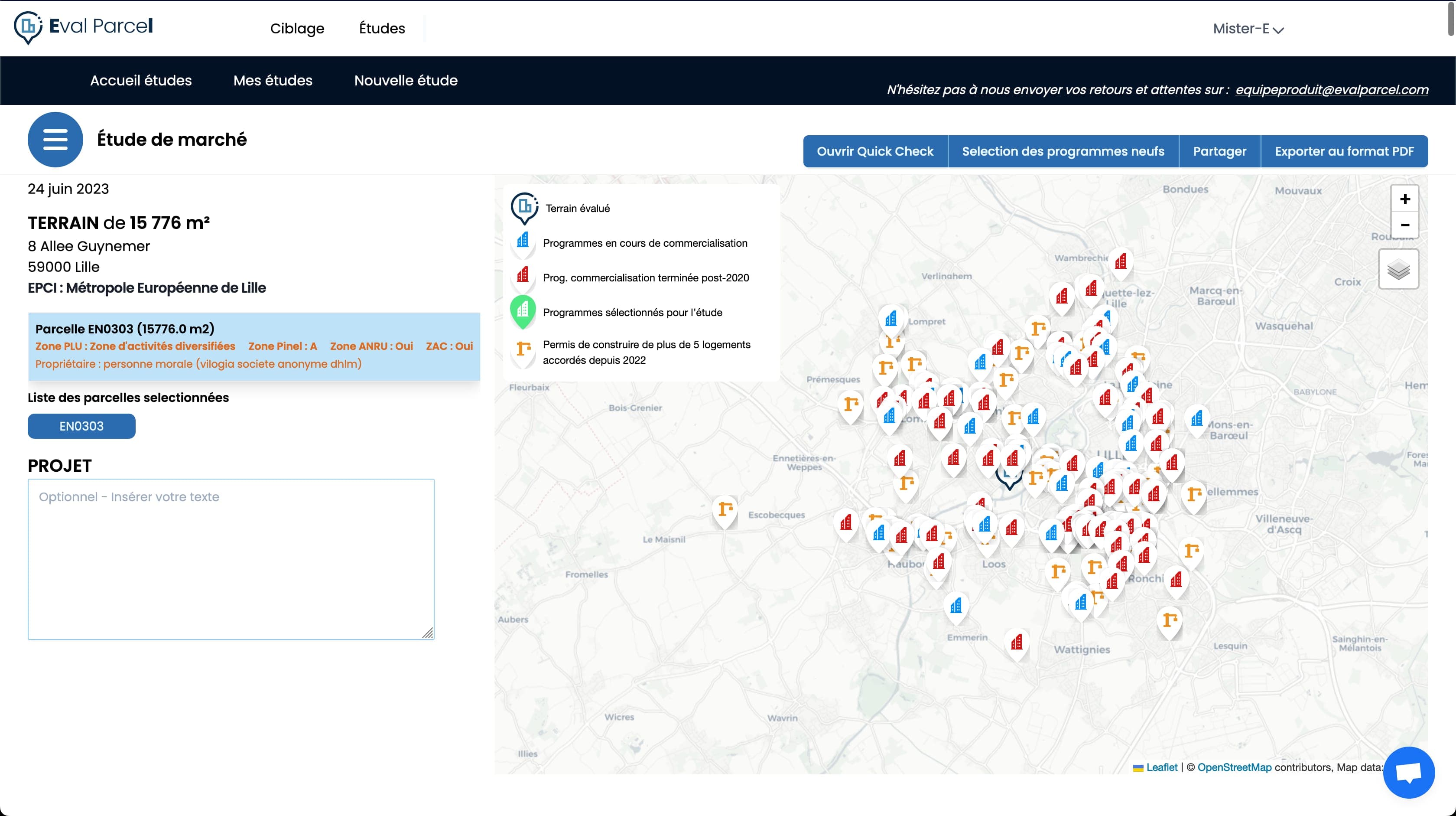Open the Leaflet attribution link
1456x816 pixels.
pos(1161,767)
